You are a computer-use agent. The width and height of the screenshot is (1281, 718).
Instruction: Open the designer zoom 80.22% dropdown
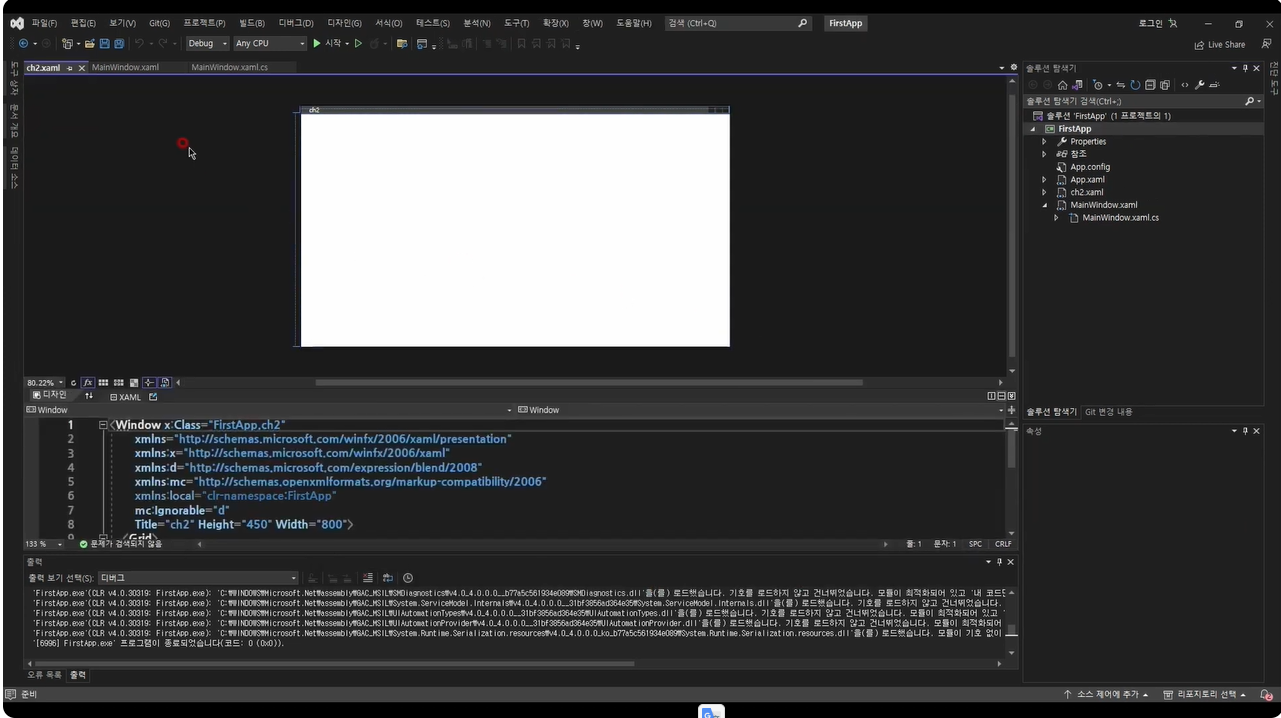45,383
